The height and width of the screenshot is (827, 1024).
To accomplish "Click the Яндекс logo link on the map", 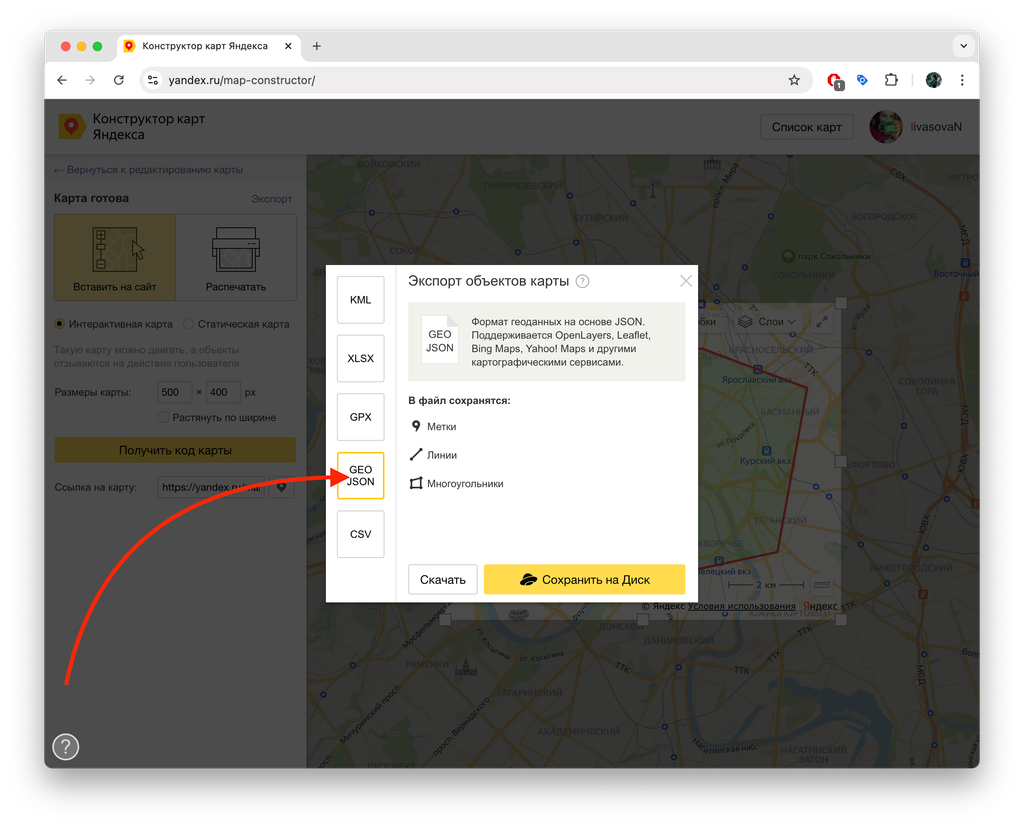I will (x=820, y=606).
